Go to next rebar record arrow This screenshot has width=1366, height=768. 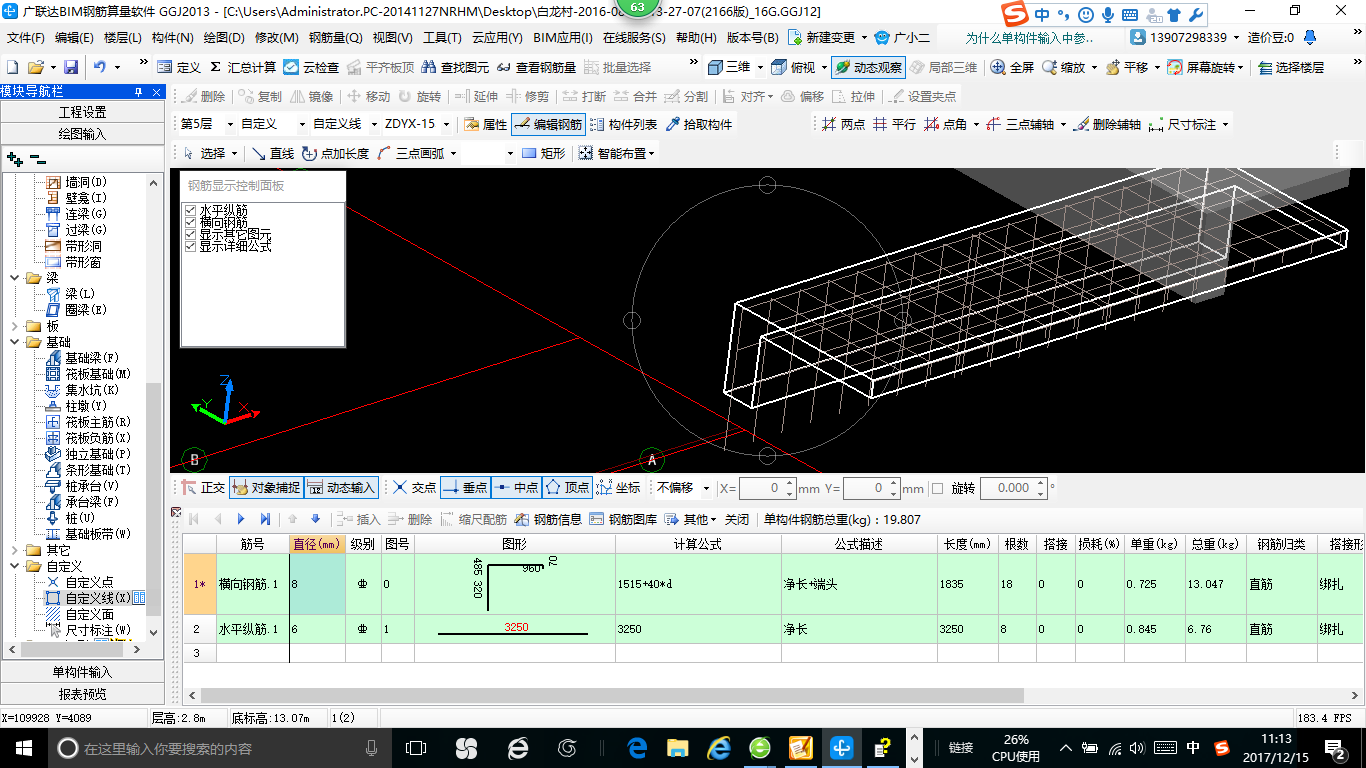[241, 519]
